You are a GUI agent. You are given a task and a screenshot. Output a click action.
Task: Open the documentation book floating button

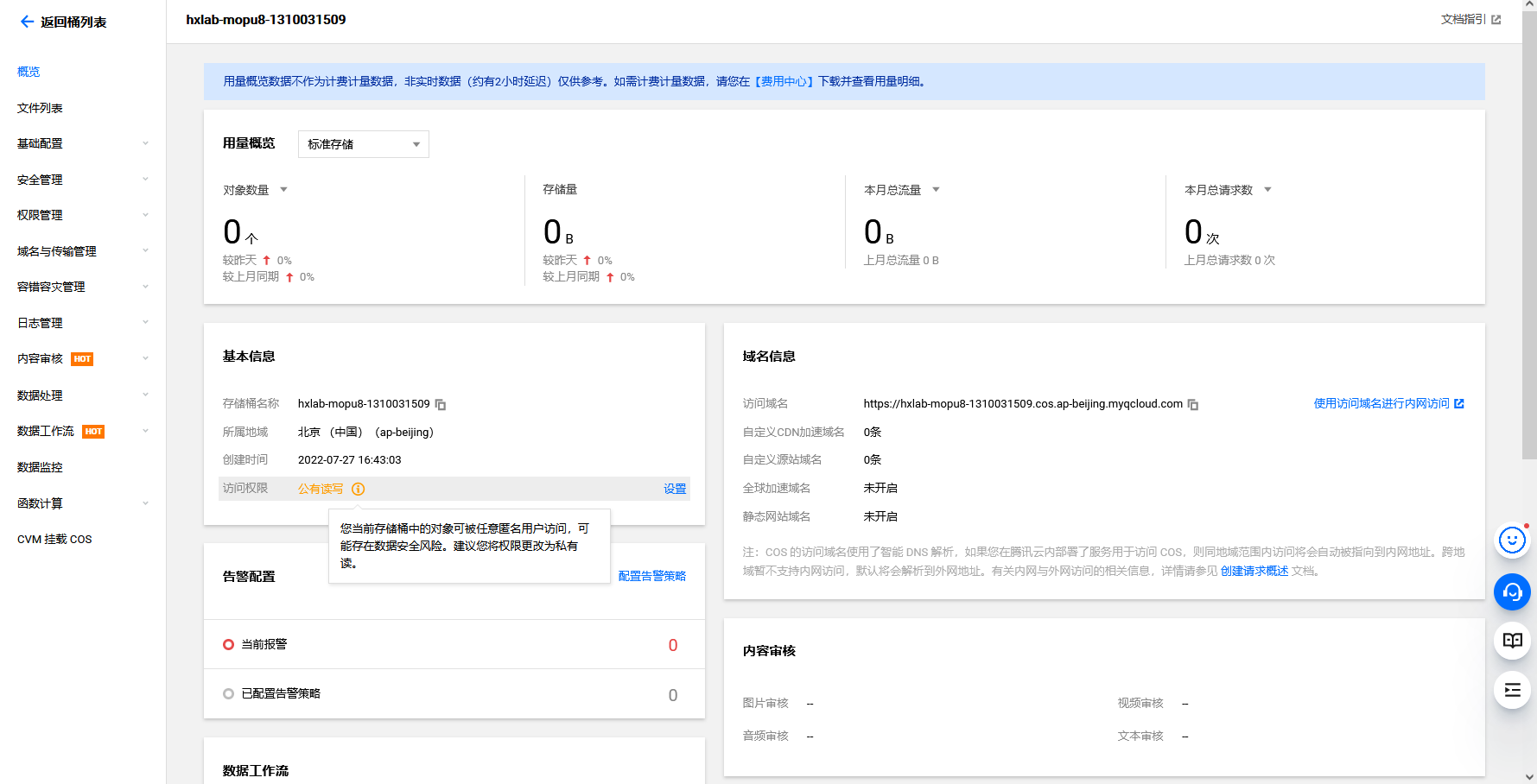[1512, 641]
